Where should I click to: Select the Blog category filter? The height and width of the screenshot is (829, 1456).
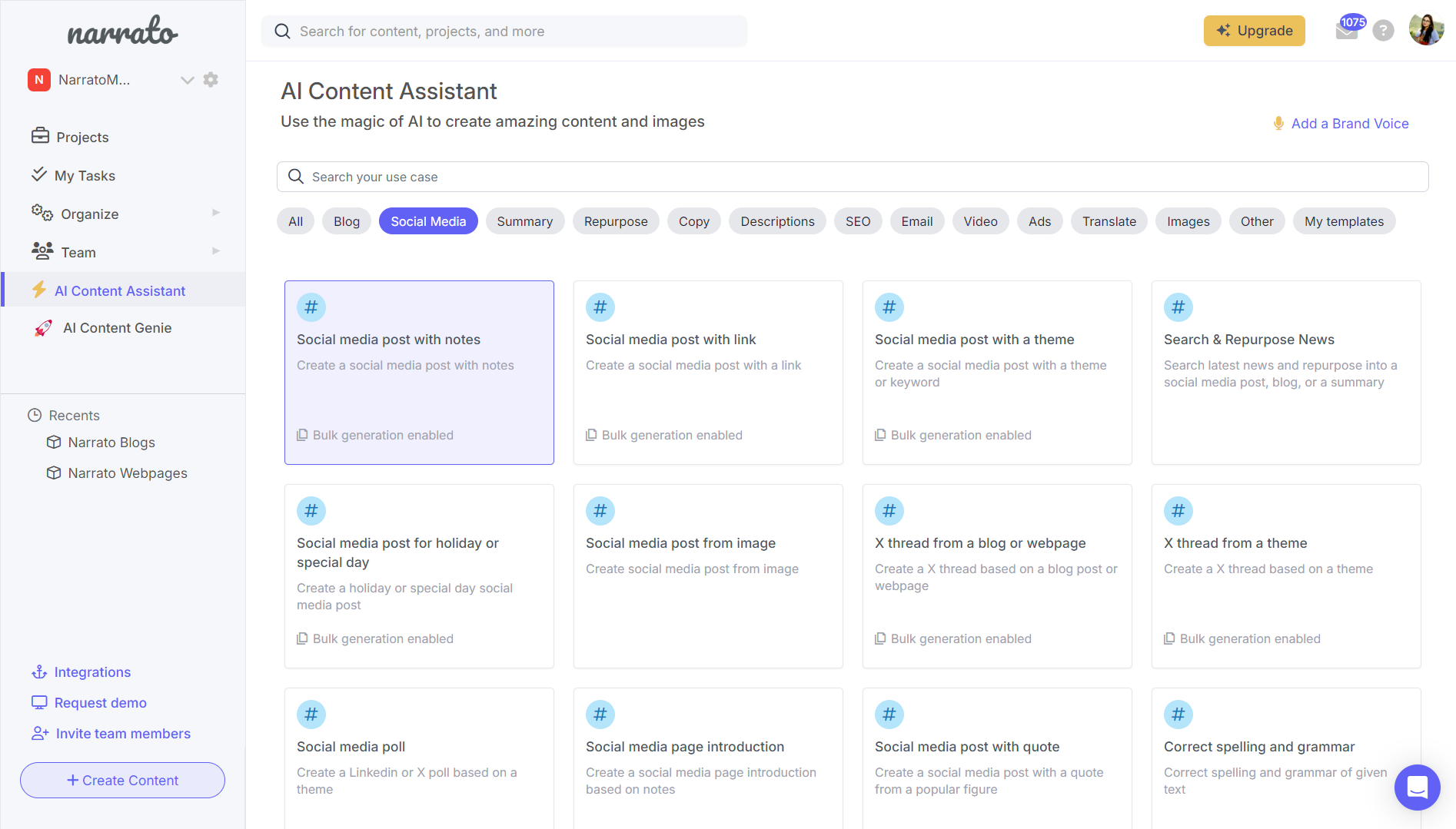pos(347,221)
